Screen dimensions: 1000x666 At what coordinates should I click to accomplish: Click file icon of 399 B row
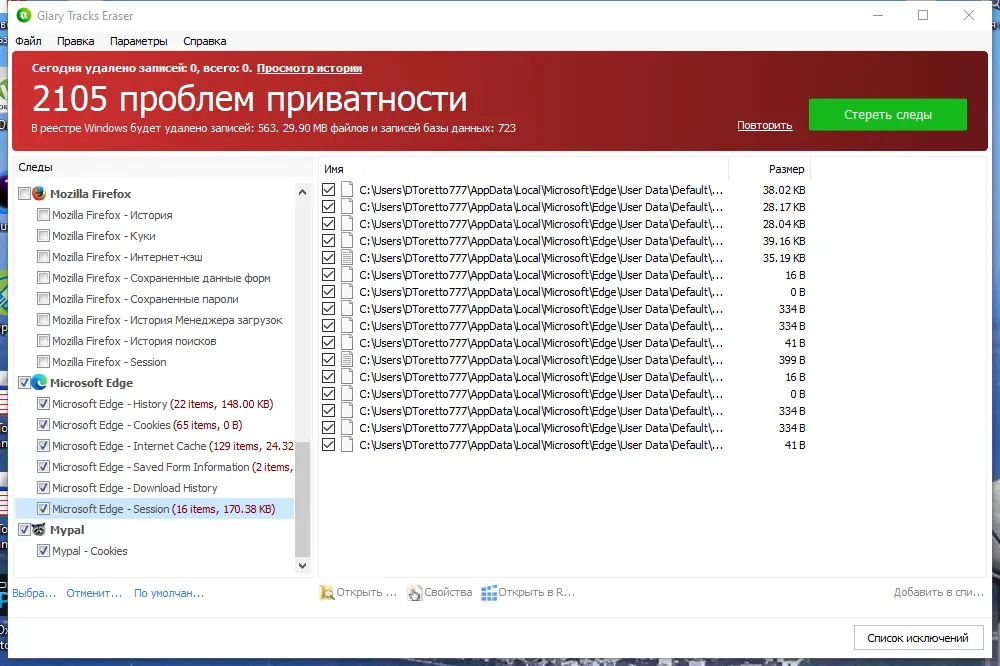pos(347,360)
